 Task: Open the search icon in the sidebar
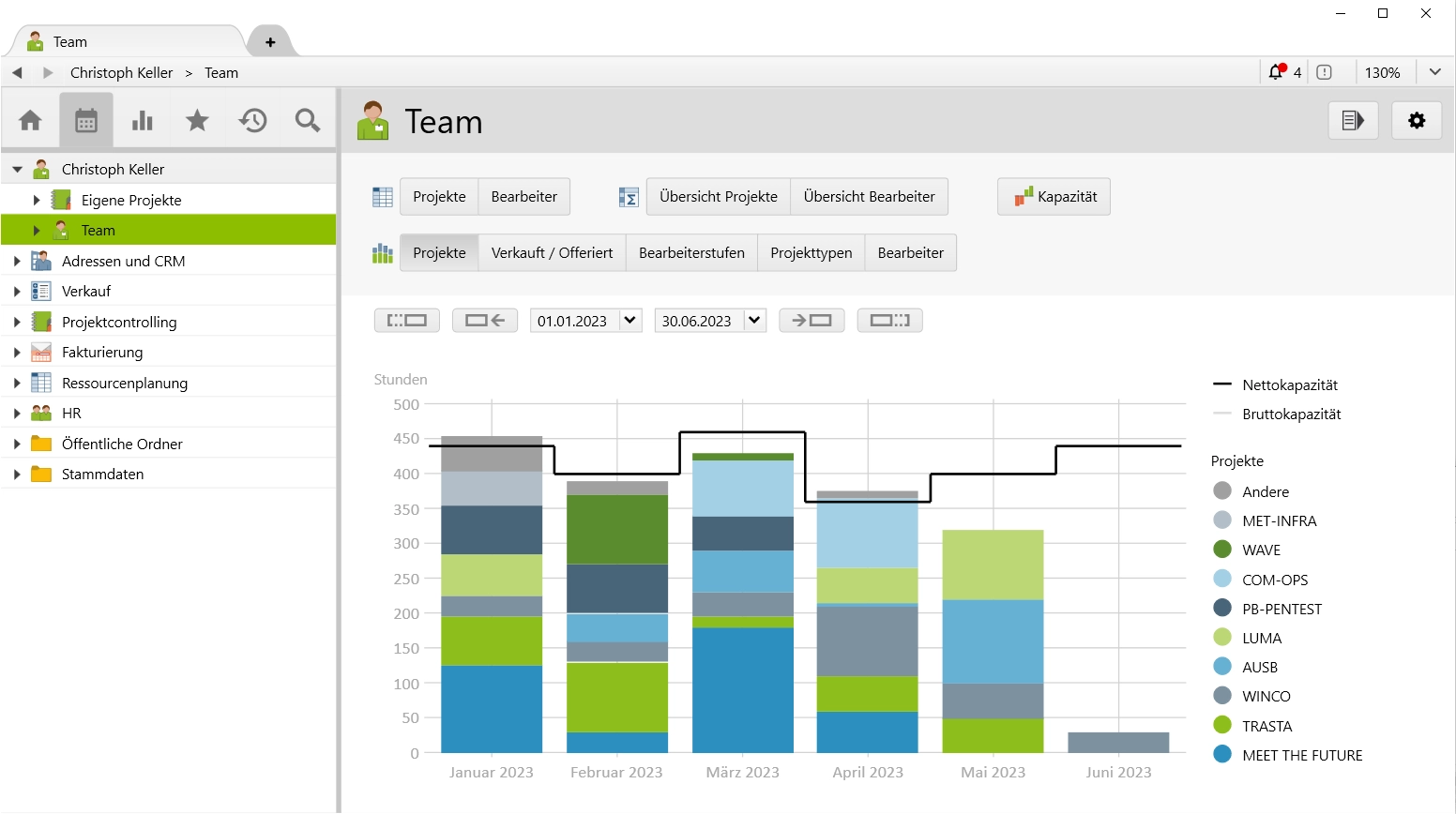pos(307,119)
